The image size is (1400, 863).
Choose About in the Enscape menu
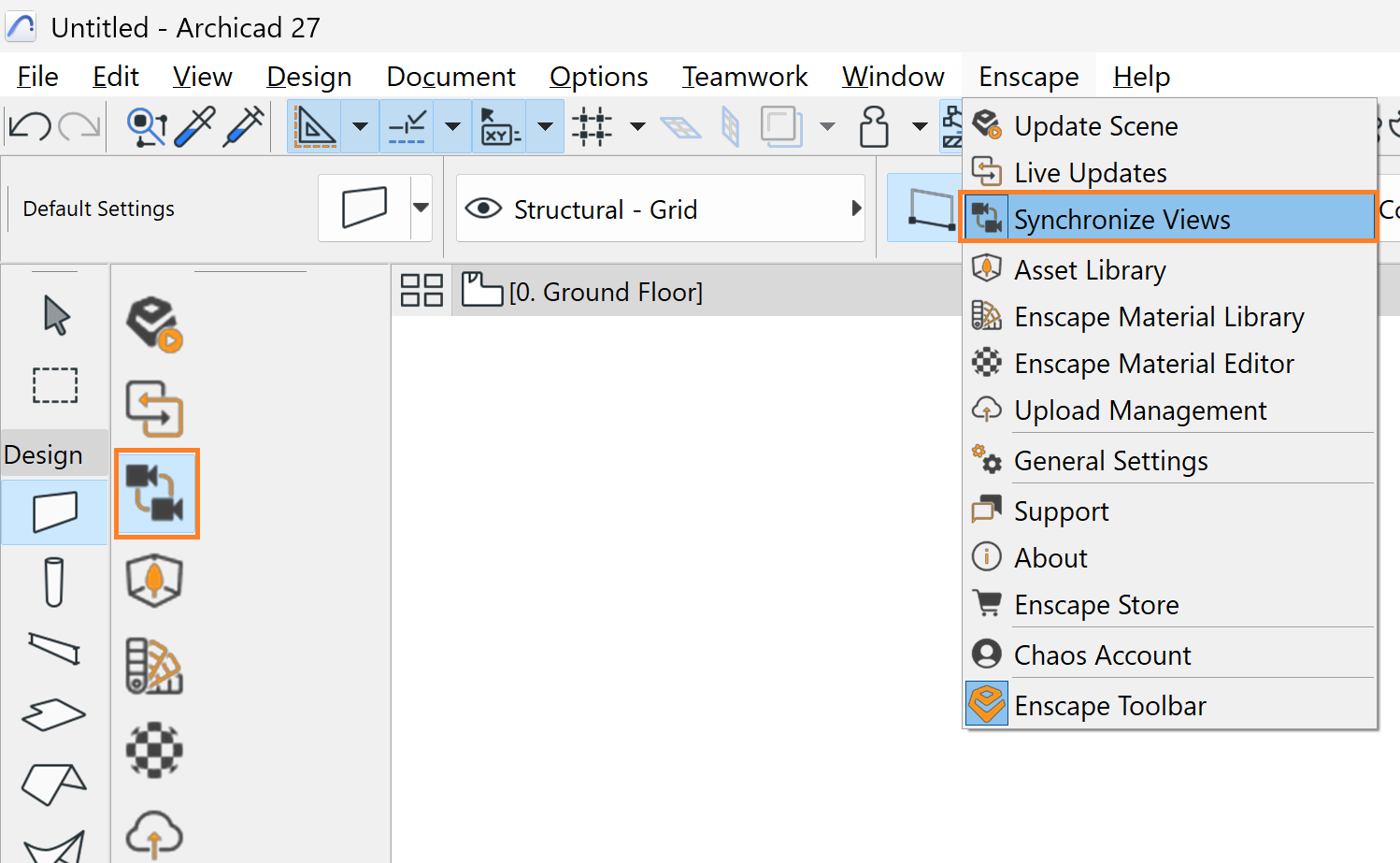click(x=1170, y=558)
